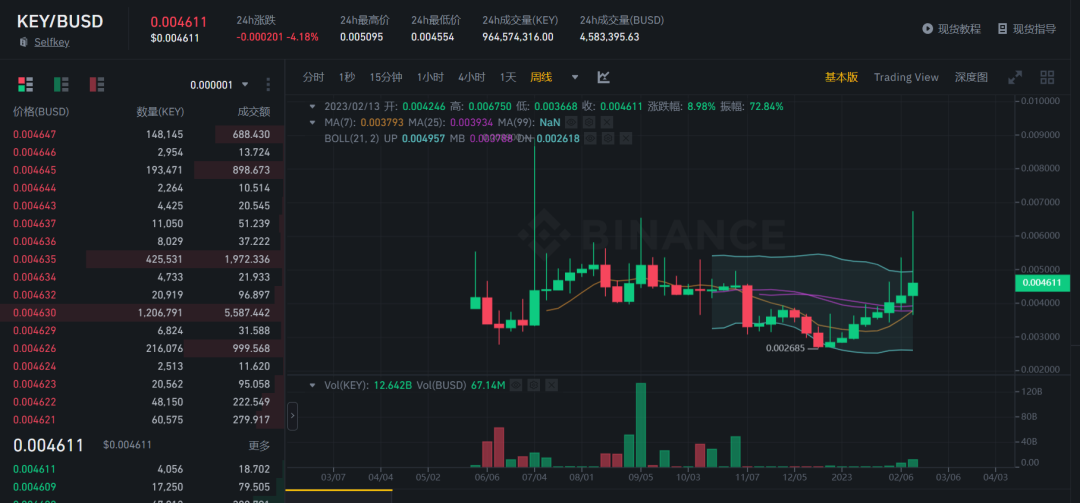
Task: Toggle BOLL indicator visibility eye
Action: (x=590, y=138)
